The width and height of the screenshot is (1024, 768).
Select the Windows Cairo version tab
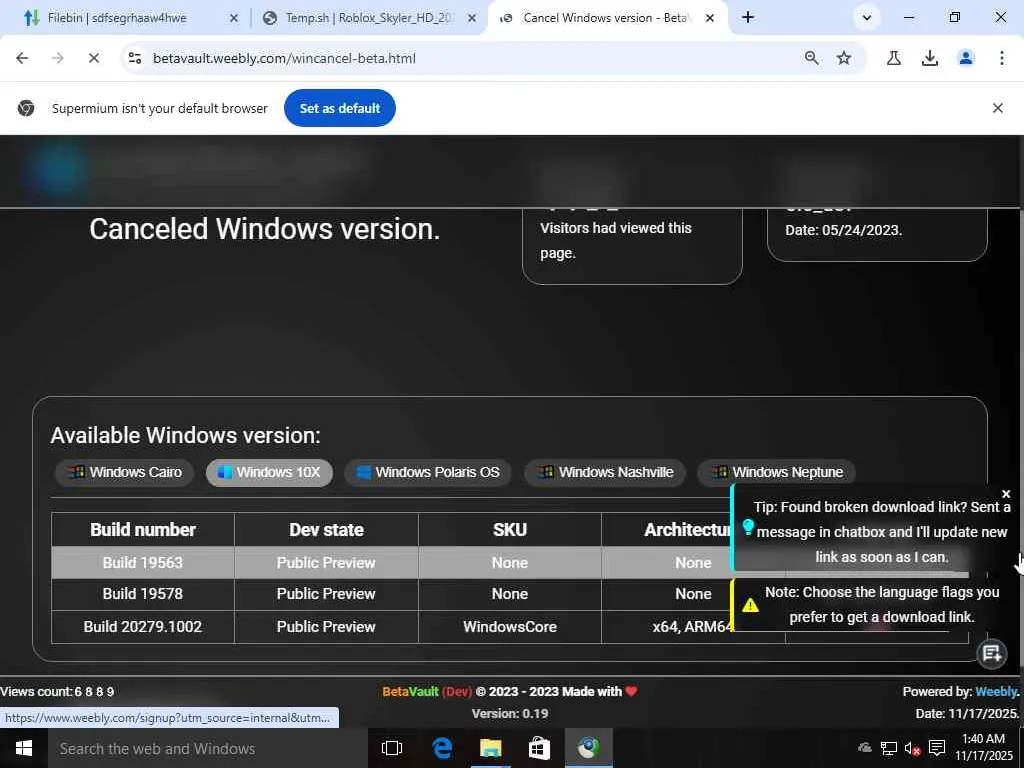pyautogui.click(x=125, y=472)
